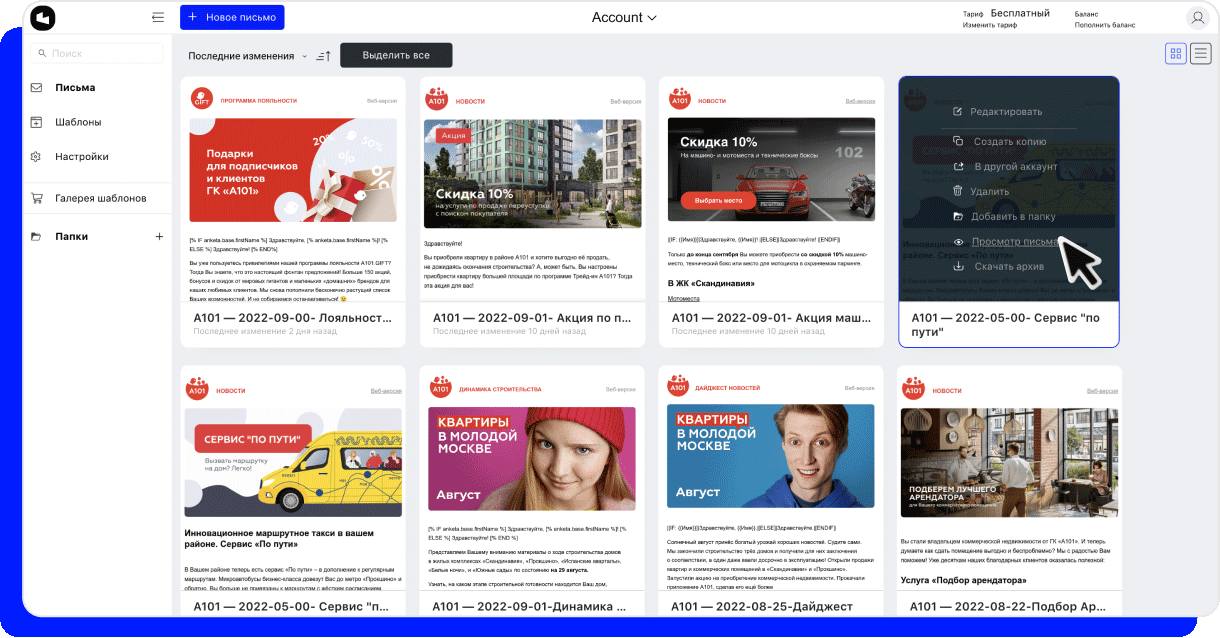Open the gifts banner thumbnail in the loyalty email
Screen dimensions: 1220x638
coord(293,170)
